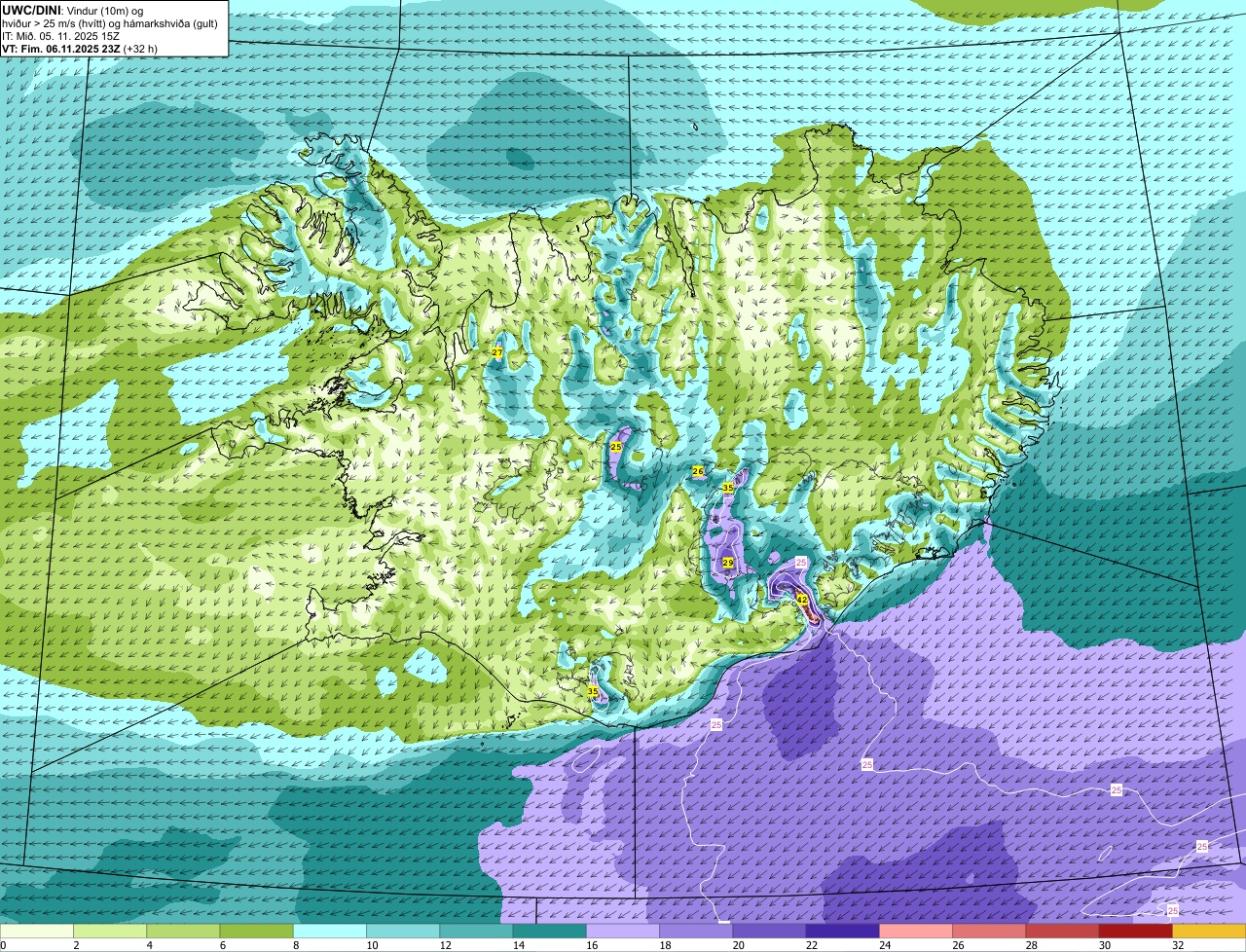This screenshot has height=952, width=1246.
Task: Click the 12–14 m/s turquoise legend swatch
Action: (476, 931)
